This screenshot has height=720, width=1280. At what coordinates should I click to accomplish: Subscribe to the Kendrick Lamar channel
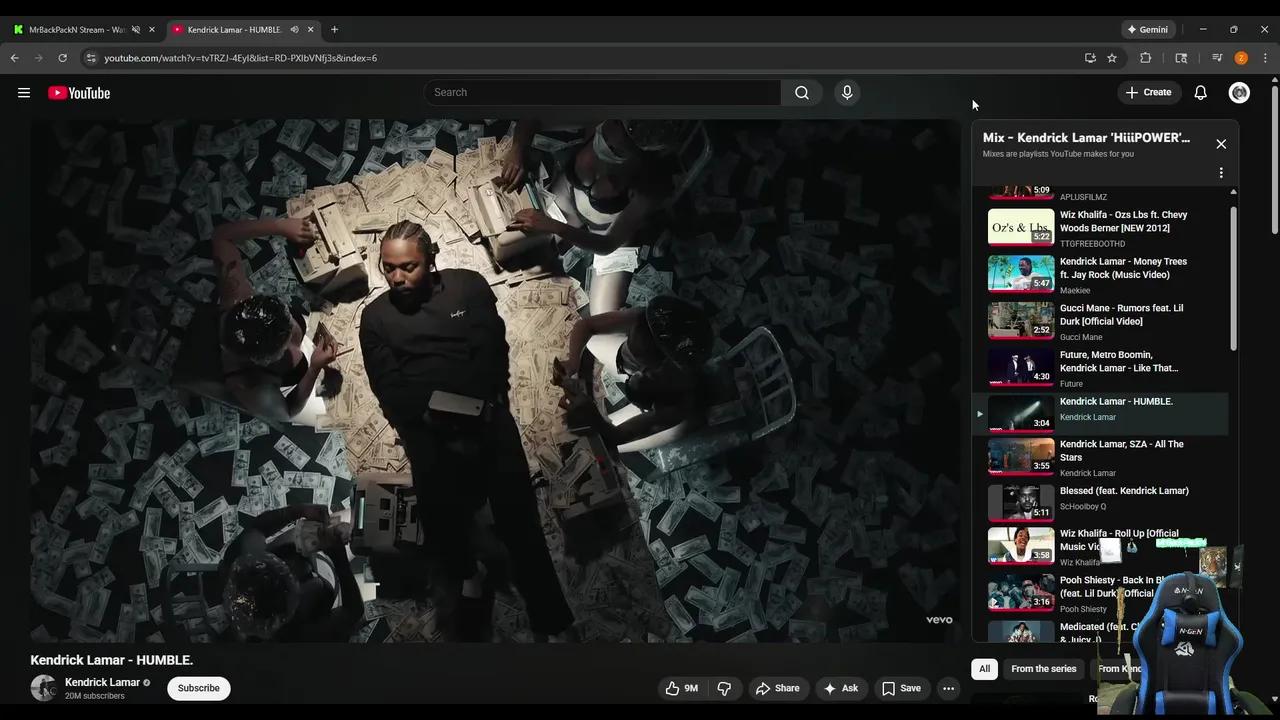point(198,688)
